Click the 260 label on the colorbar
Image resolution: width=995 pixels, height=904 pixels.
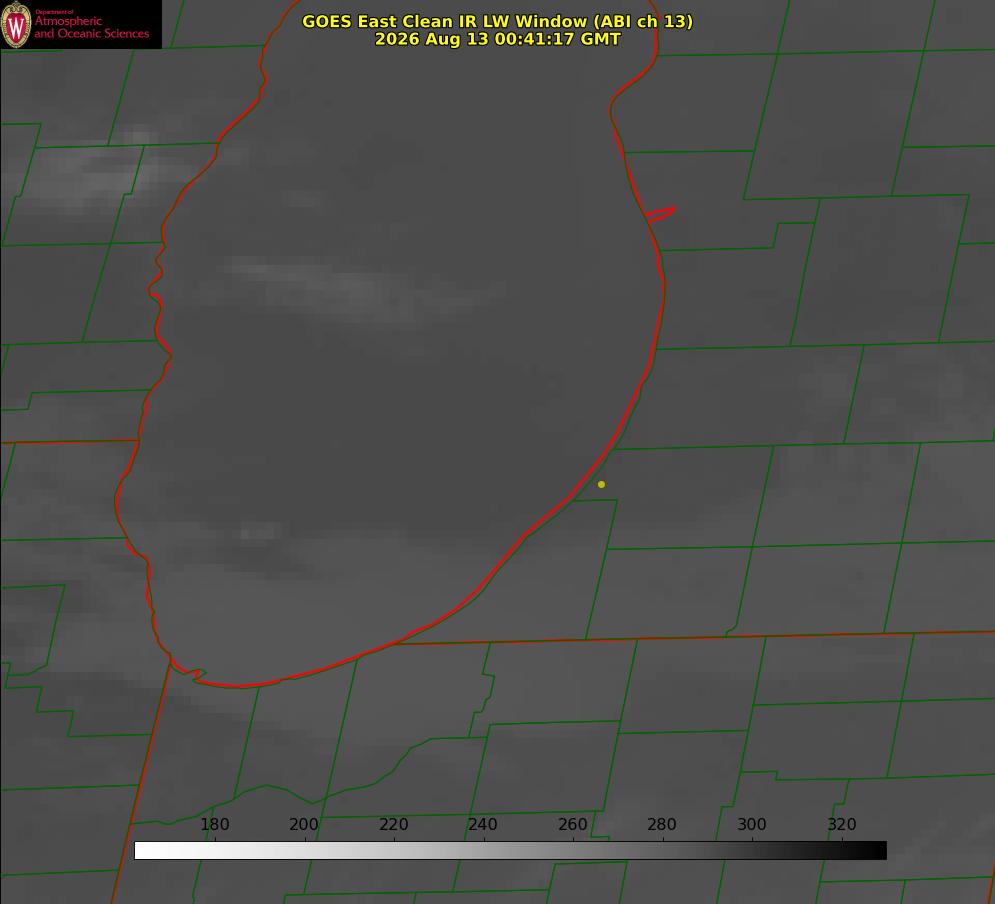click(572, 824)
